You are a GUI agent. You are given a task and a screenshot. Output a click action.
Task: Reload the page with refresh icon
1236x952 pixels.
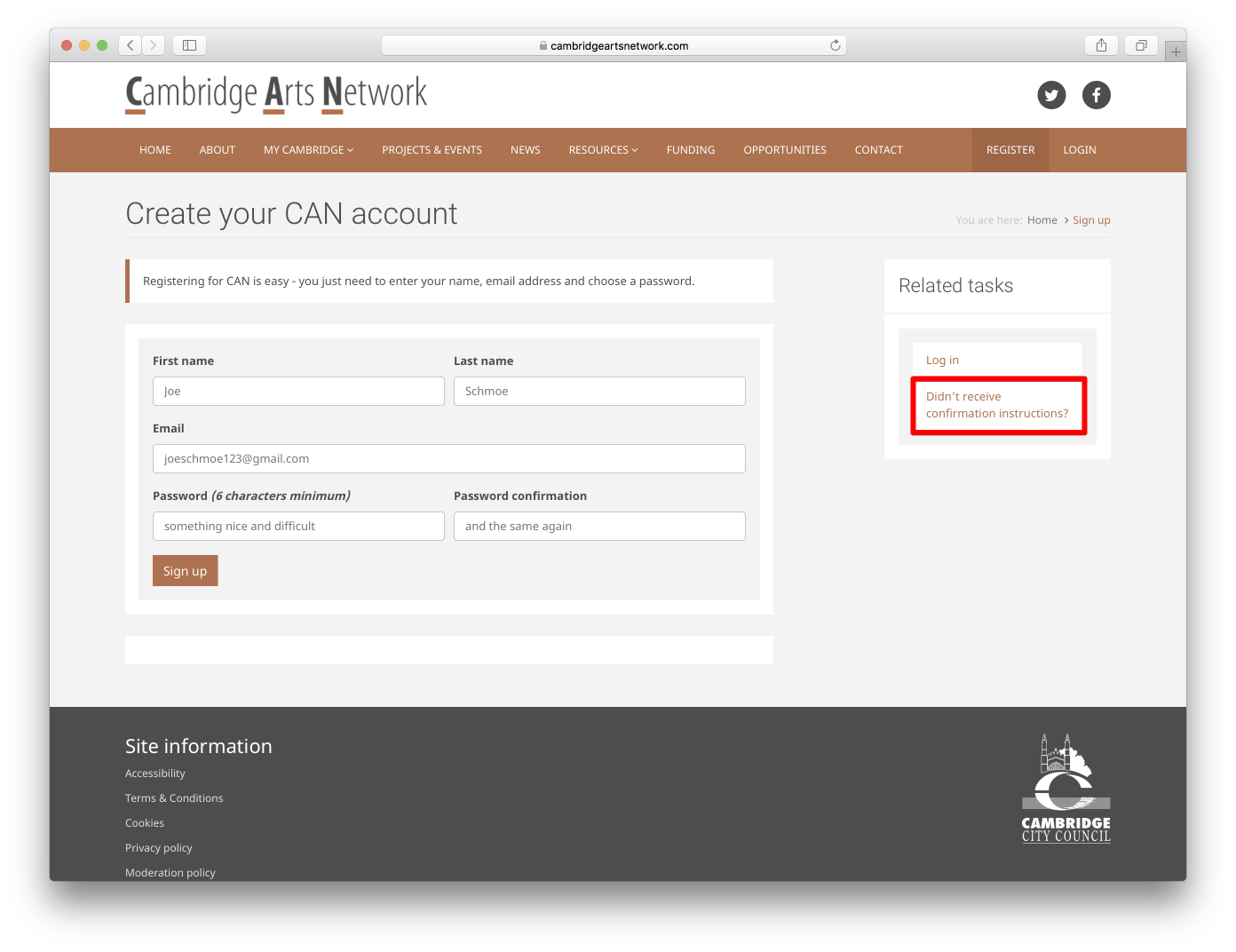835,45
